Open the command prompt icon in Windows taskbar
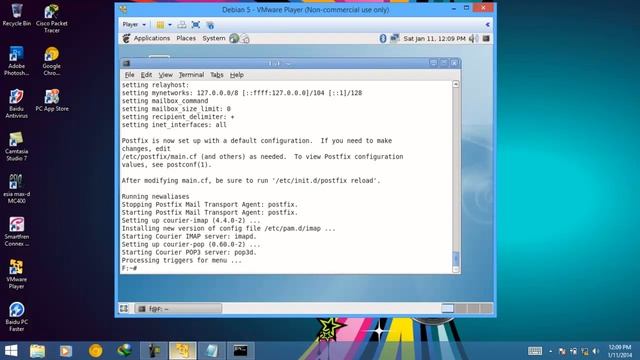Viewport: 640px width, 360px height. click(240, 351)
